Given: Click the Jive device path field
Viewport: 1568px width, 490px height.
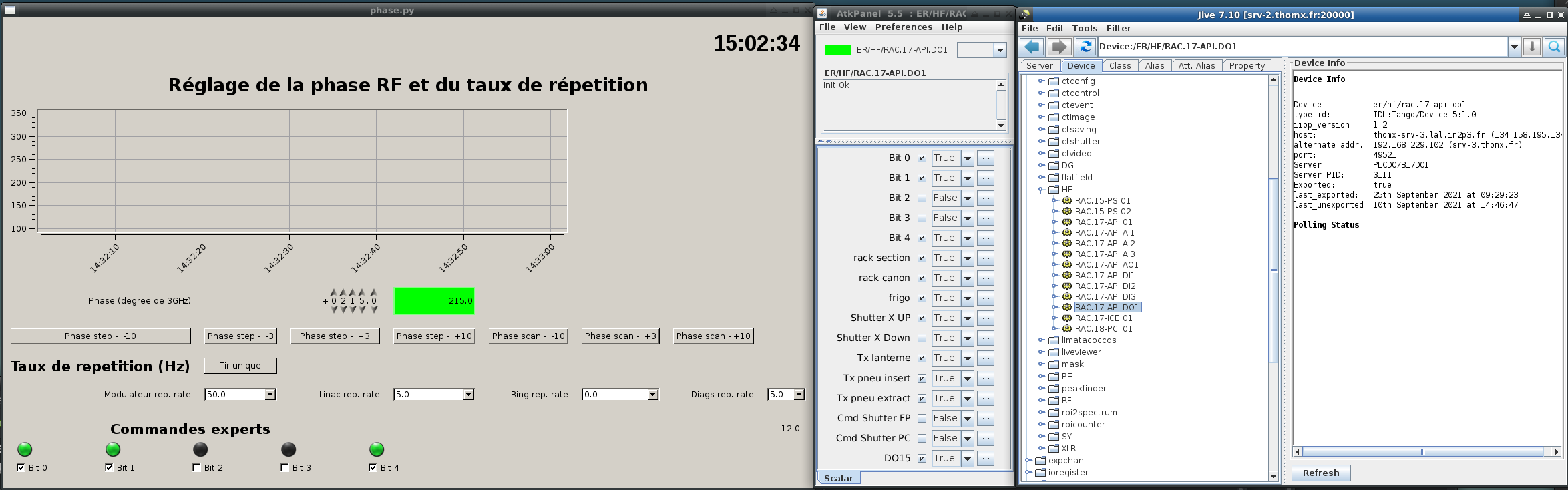Looking at the screenshot, I should point(1302,47).
